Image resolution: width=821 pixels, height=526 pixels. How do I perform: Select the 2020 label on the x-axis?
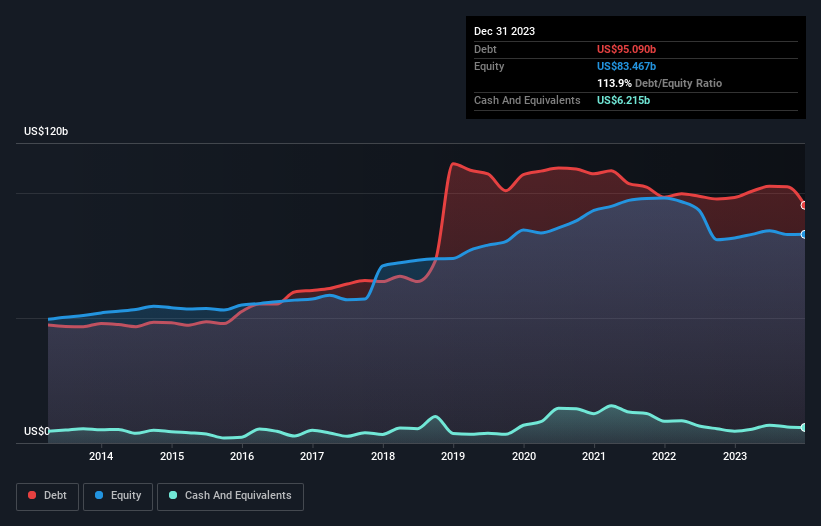click(x=524, y=456)
